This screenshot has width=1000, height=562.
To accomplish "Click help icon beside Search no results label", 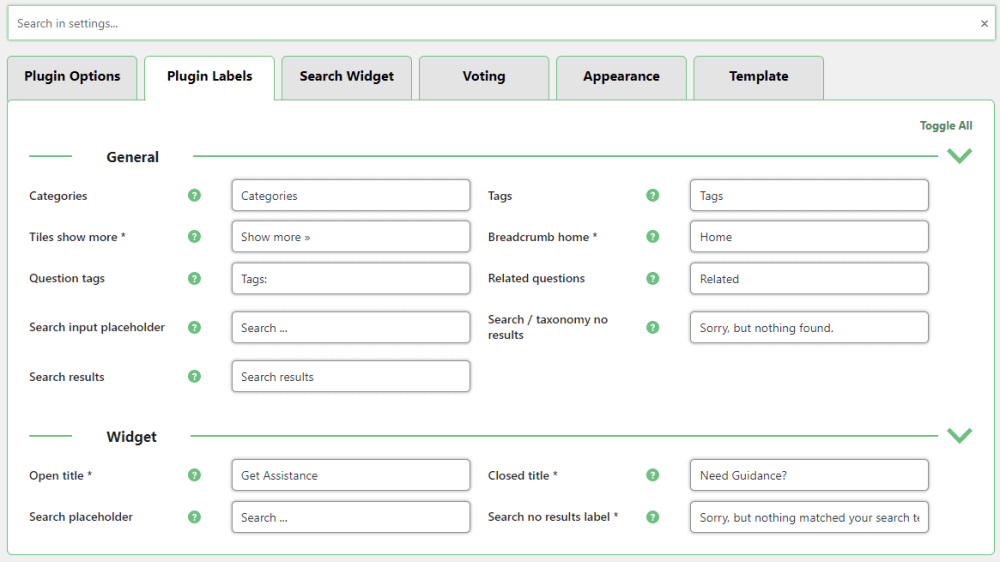I will pos(653,517).
